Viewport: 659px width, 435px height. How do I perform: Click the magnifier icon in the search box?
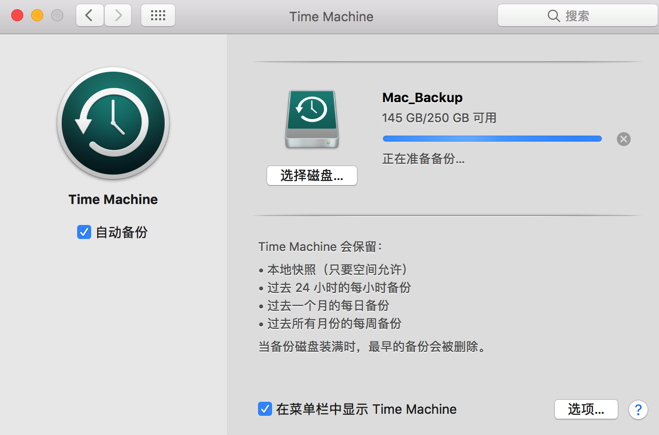pyautogui.click(x=554, y=16)
